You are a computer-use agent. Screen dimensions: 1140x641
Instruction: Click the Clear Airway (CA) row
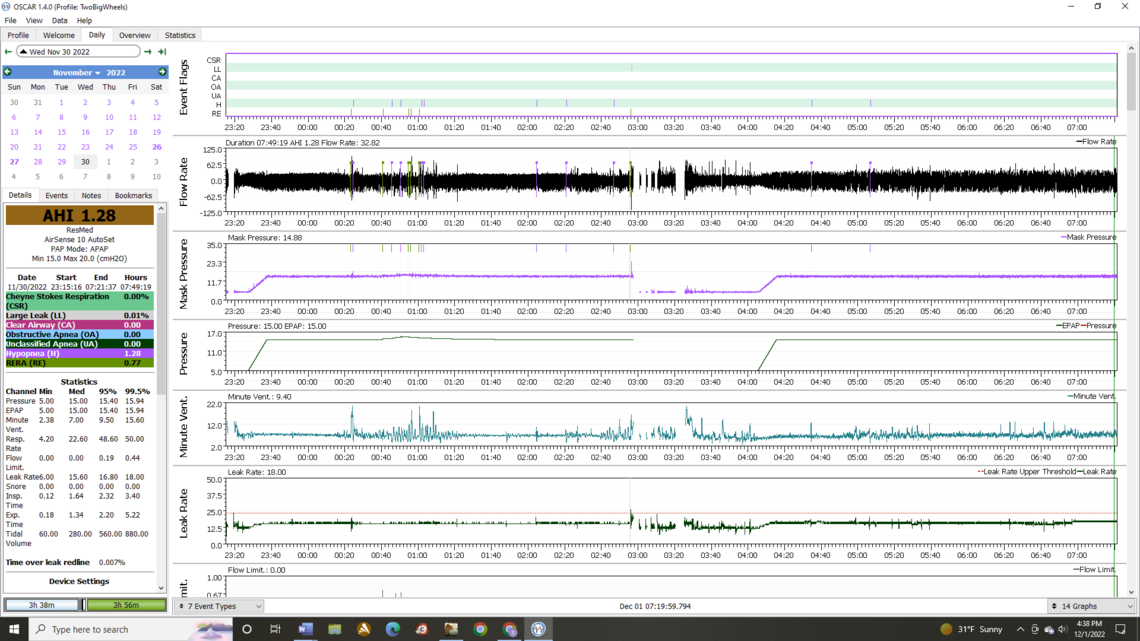79,325
